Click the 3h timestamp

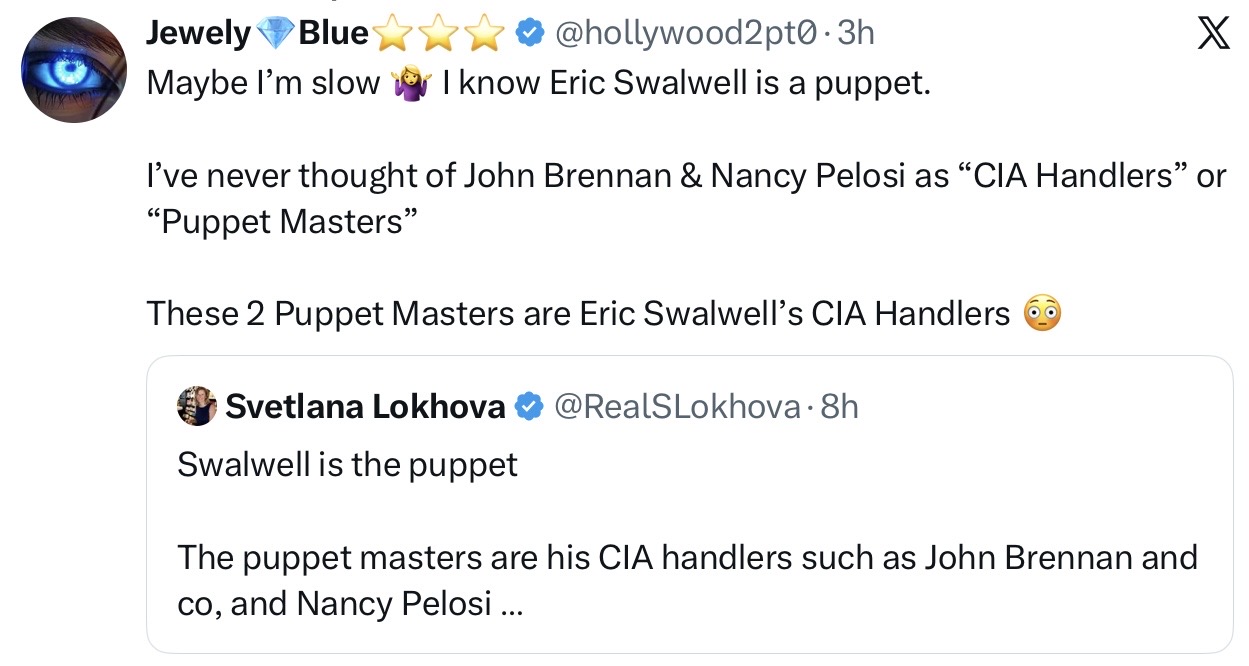tap(856, 34)
